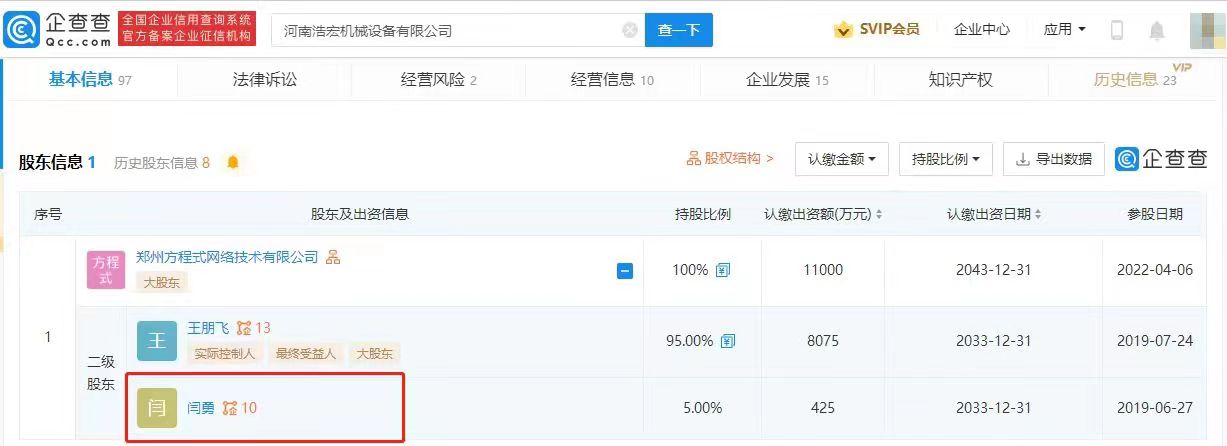Viewport: 1227px width, 446px height.
Task: Switch to 企业发展 tab
Action: point(787,80)
